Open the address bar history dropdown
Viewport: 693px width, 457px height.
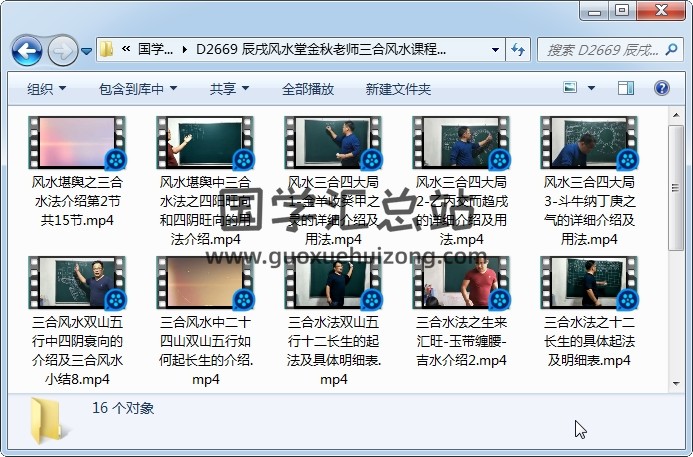(495, 50)
